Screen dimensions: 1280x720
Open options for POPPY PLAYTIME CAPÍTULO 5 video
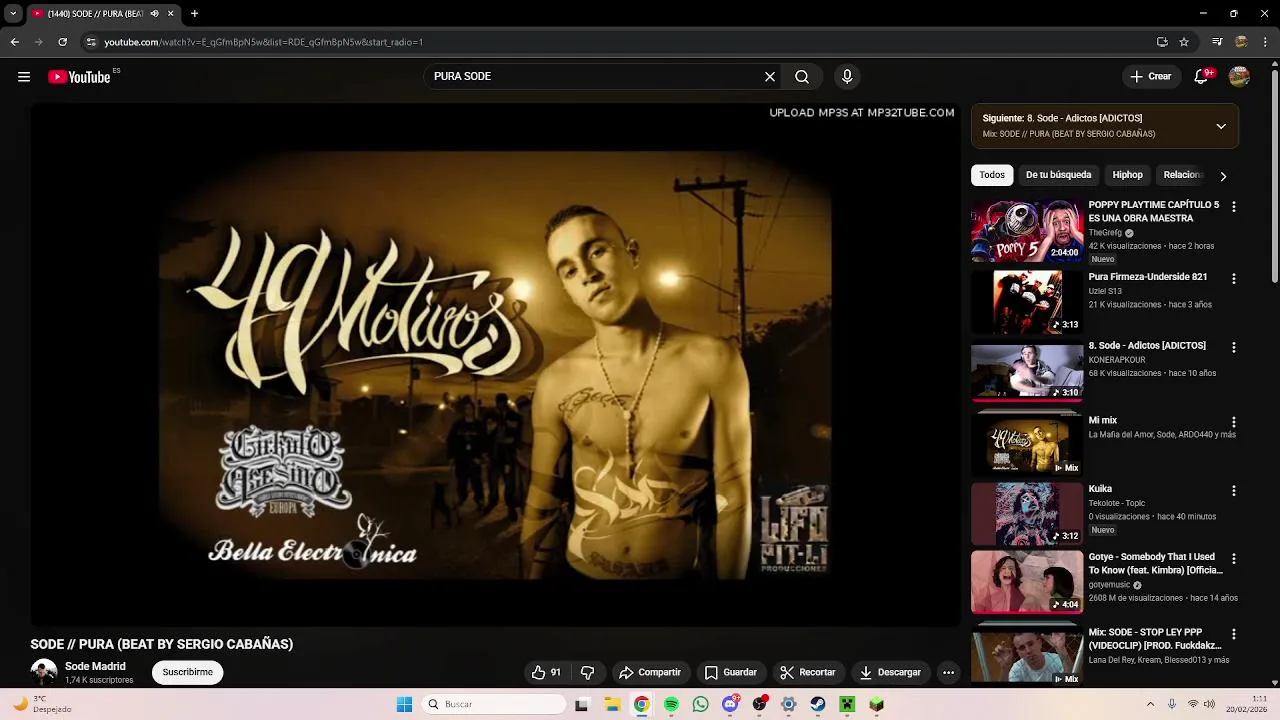coord(1233,207)
